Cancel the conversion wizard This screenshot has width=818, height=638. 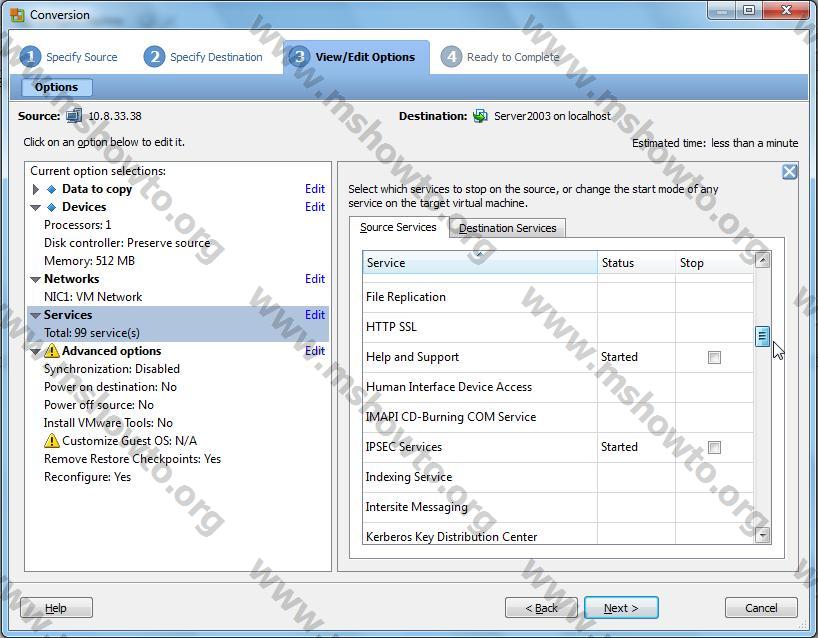tap(761, 608)
